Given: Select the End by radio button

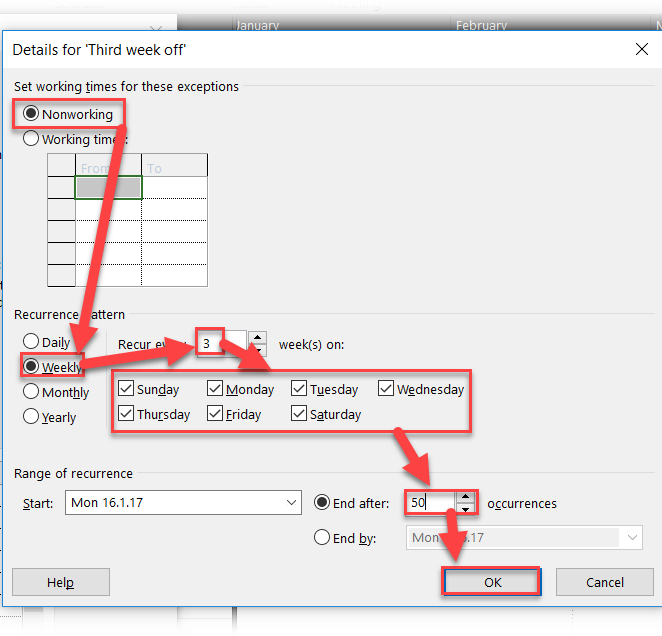Looking at the screenshot, I should 322,538.
